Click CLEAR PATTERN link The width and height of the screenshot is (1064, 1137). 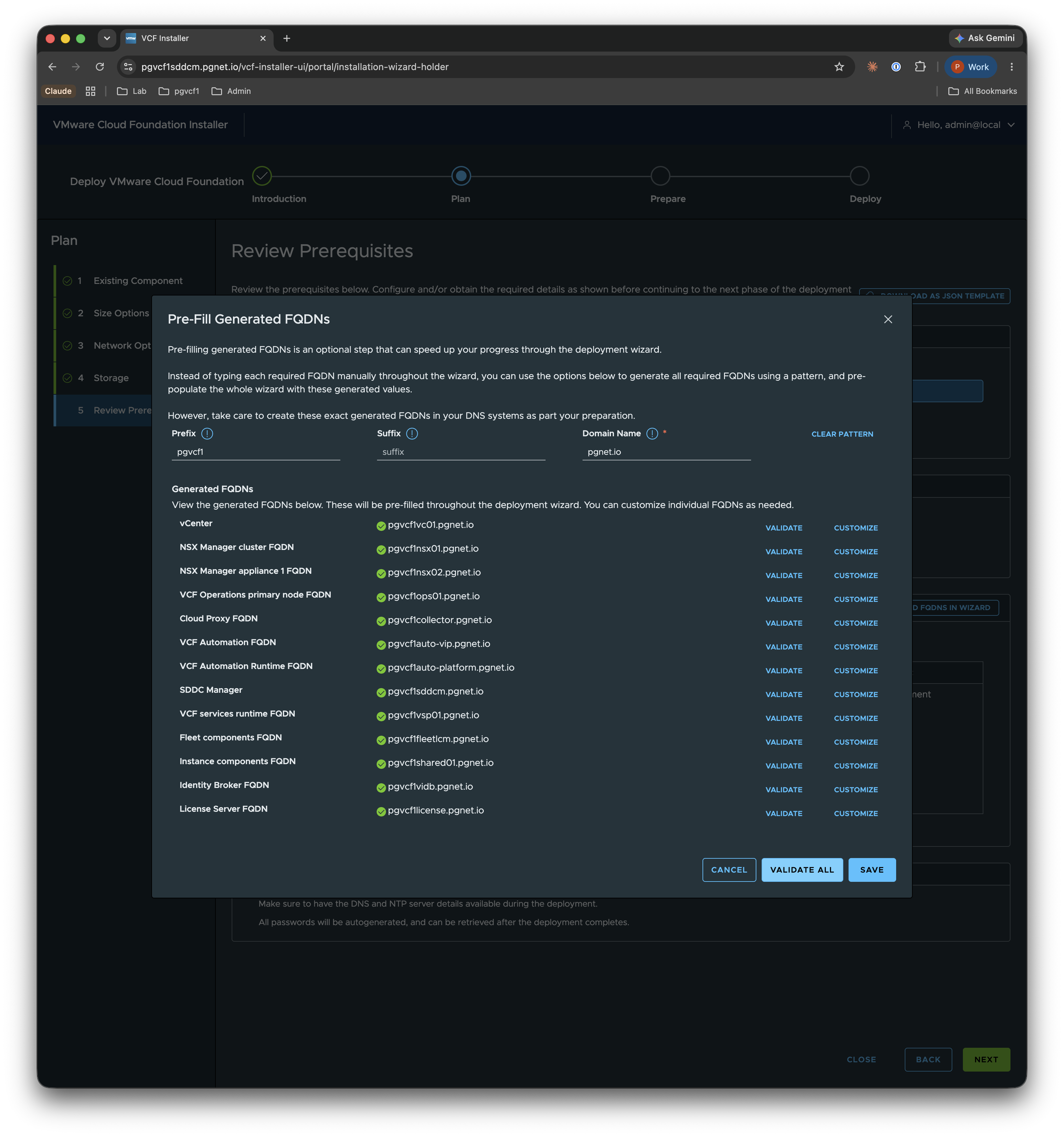(x=842, y=434)
